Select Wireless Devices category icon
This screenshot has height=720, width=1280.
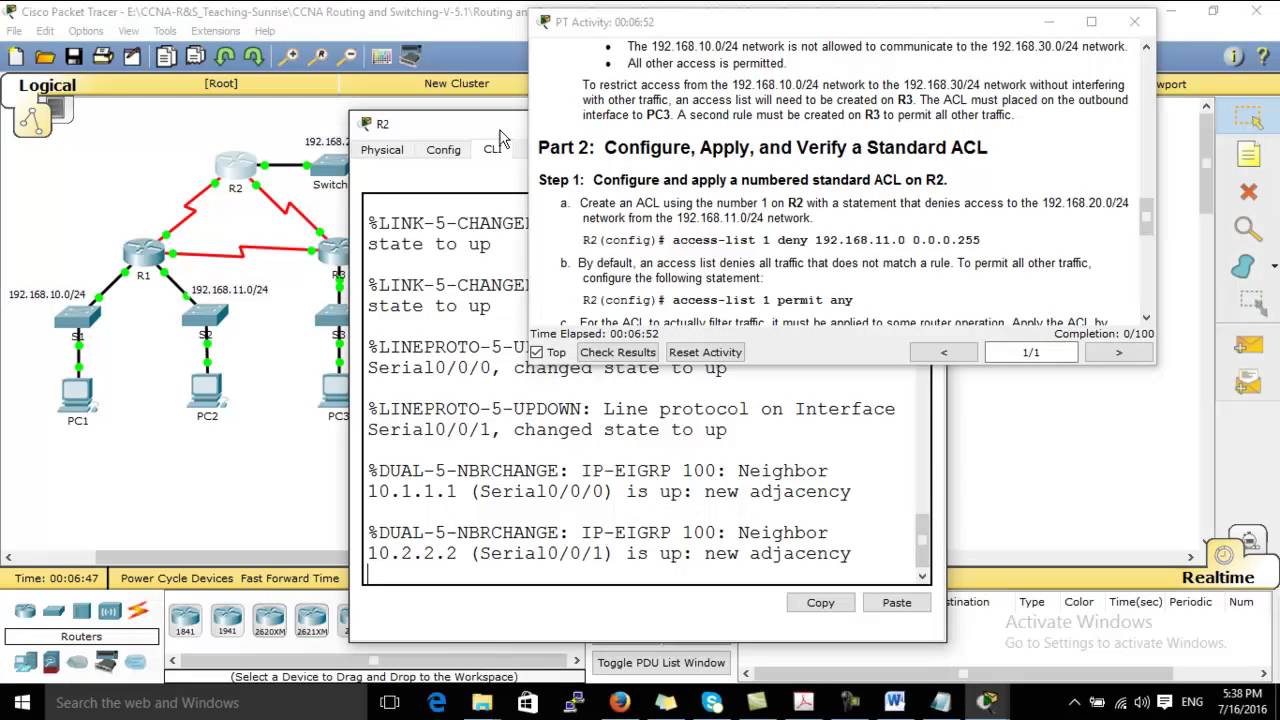(x=110, y=611)
